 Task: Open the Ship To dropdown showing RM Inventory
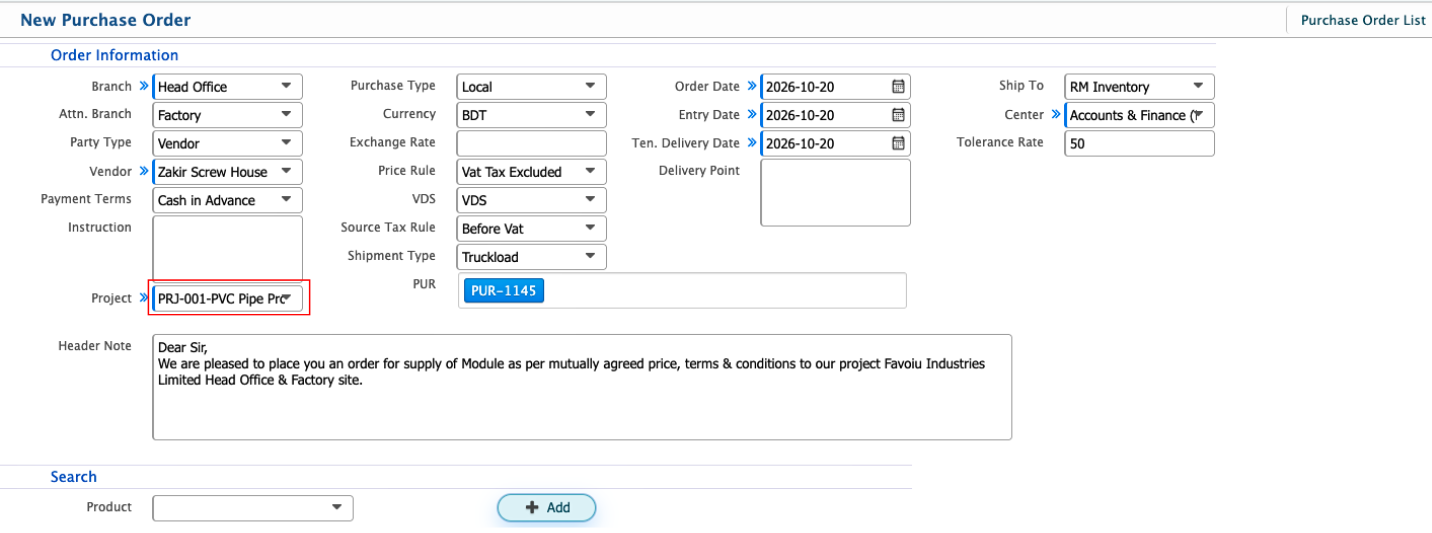coord(1140,87)
